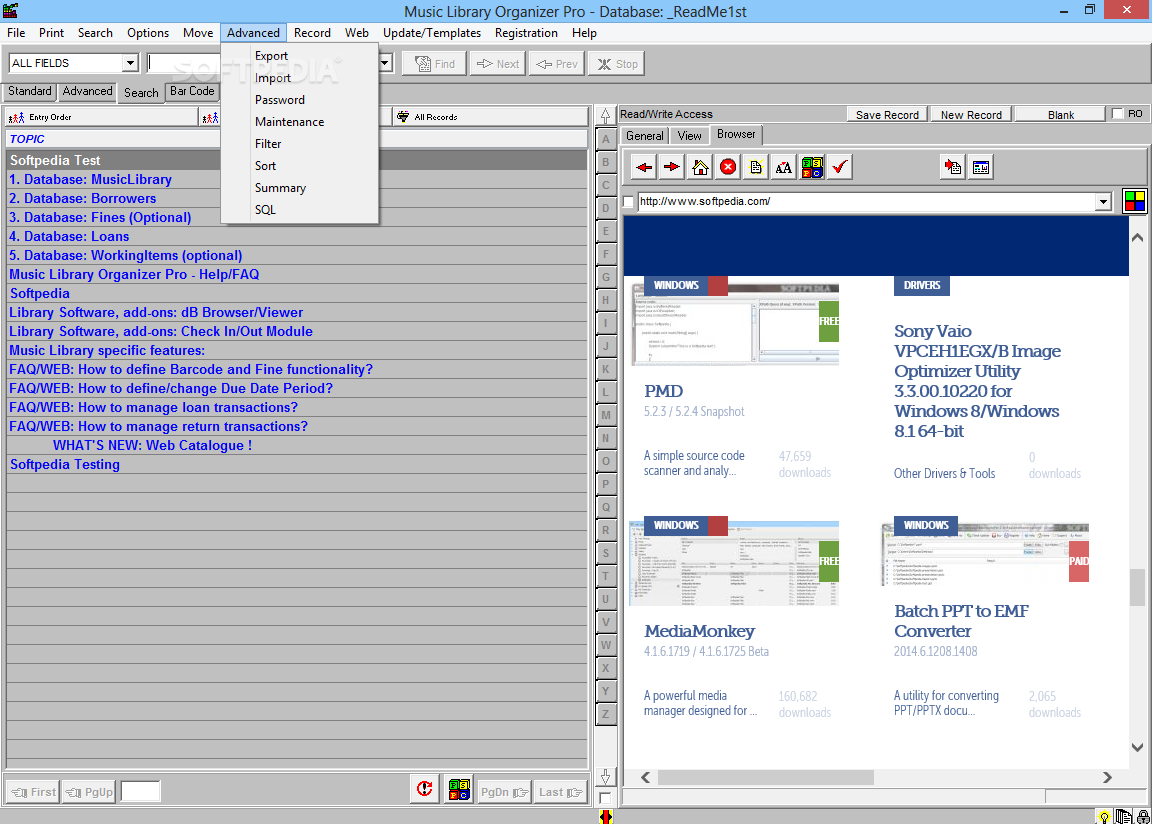Click the New Record button
Viewport: 1152px width, 824px height.
tap(971, 115)
